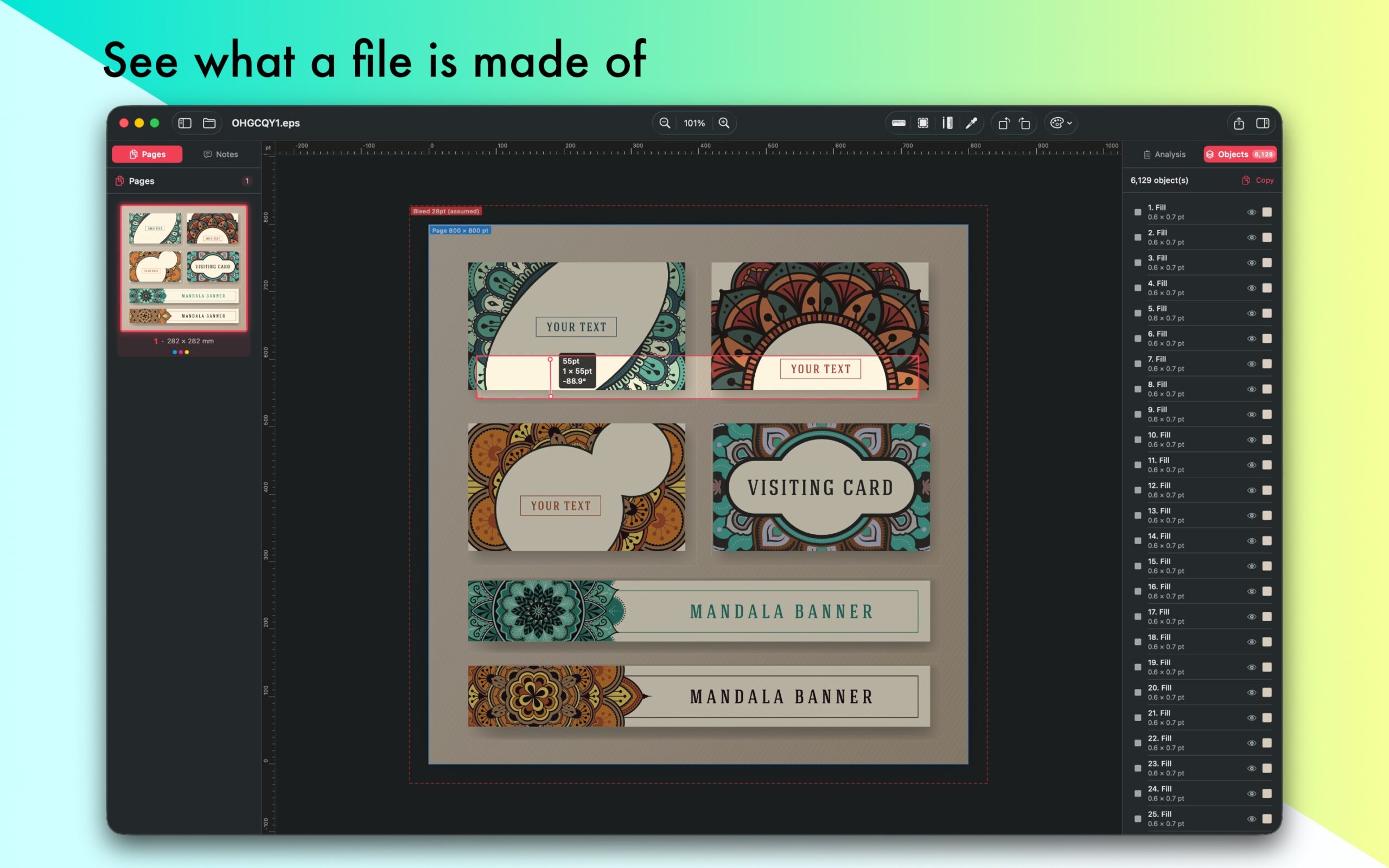This screenshot has height=868, width=1389.
Task: Select the pencil and ruler guides tool
Action: (947, 123)
